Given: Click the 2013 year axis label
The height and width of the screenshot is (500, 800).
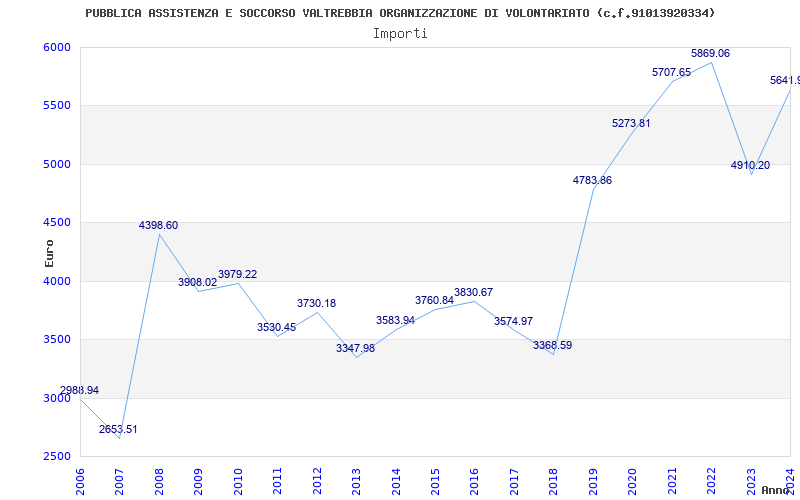Looking at the screenshot, I should 357,482.
